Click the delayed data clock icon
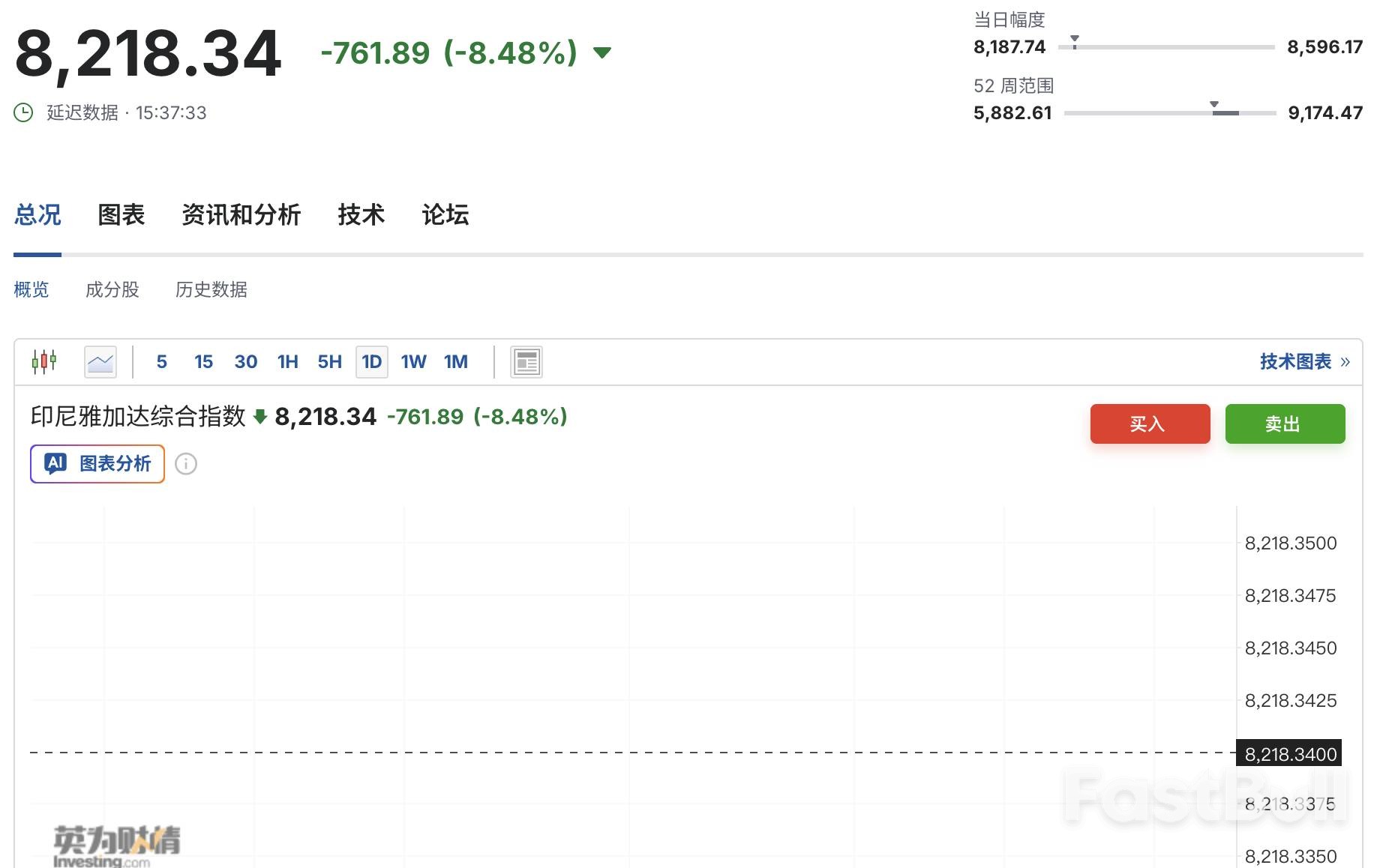The image size is (1392, 868). click(x=23, y=112)
